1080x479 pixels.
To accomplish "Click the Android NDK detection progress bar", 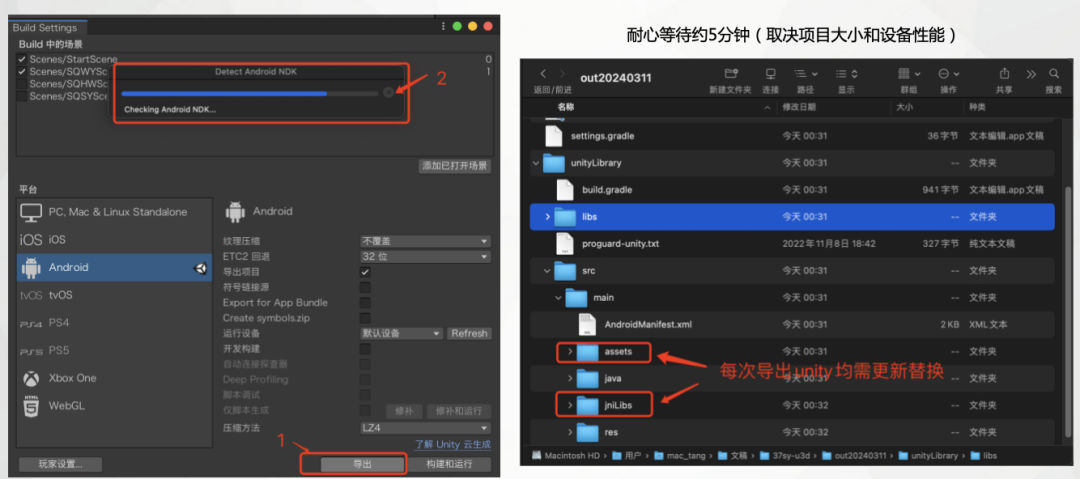I will [249, 93].
